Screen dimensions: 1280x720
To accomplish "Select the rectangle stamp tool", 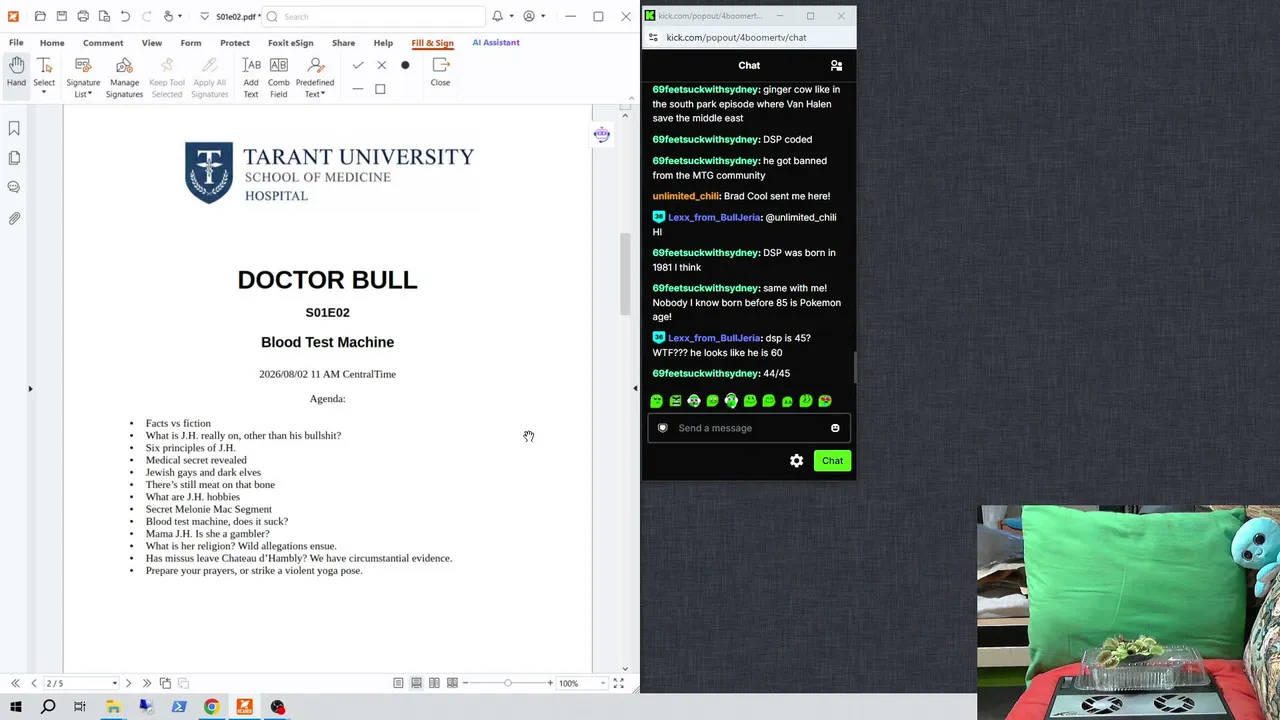I will pos(380,89).
